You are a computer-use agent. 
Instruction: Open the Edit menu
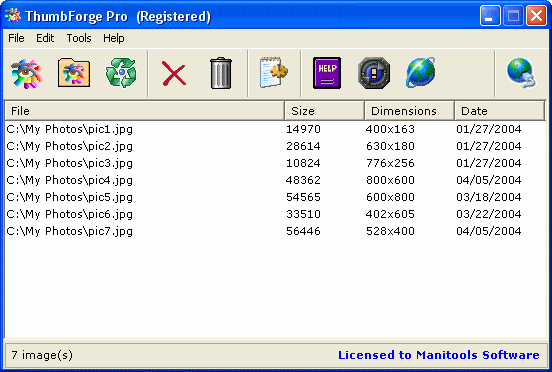45,38
